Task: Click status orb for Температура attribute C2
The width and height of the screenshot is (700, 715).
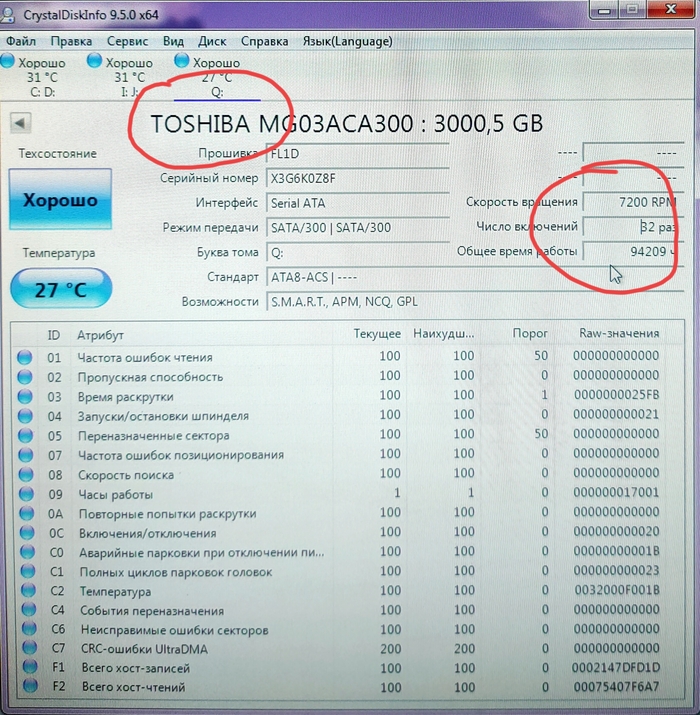Action: point(25,592)
